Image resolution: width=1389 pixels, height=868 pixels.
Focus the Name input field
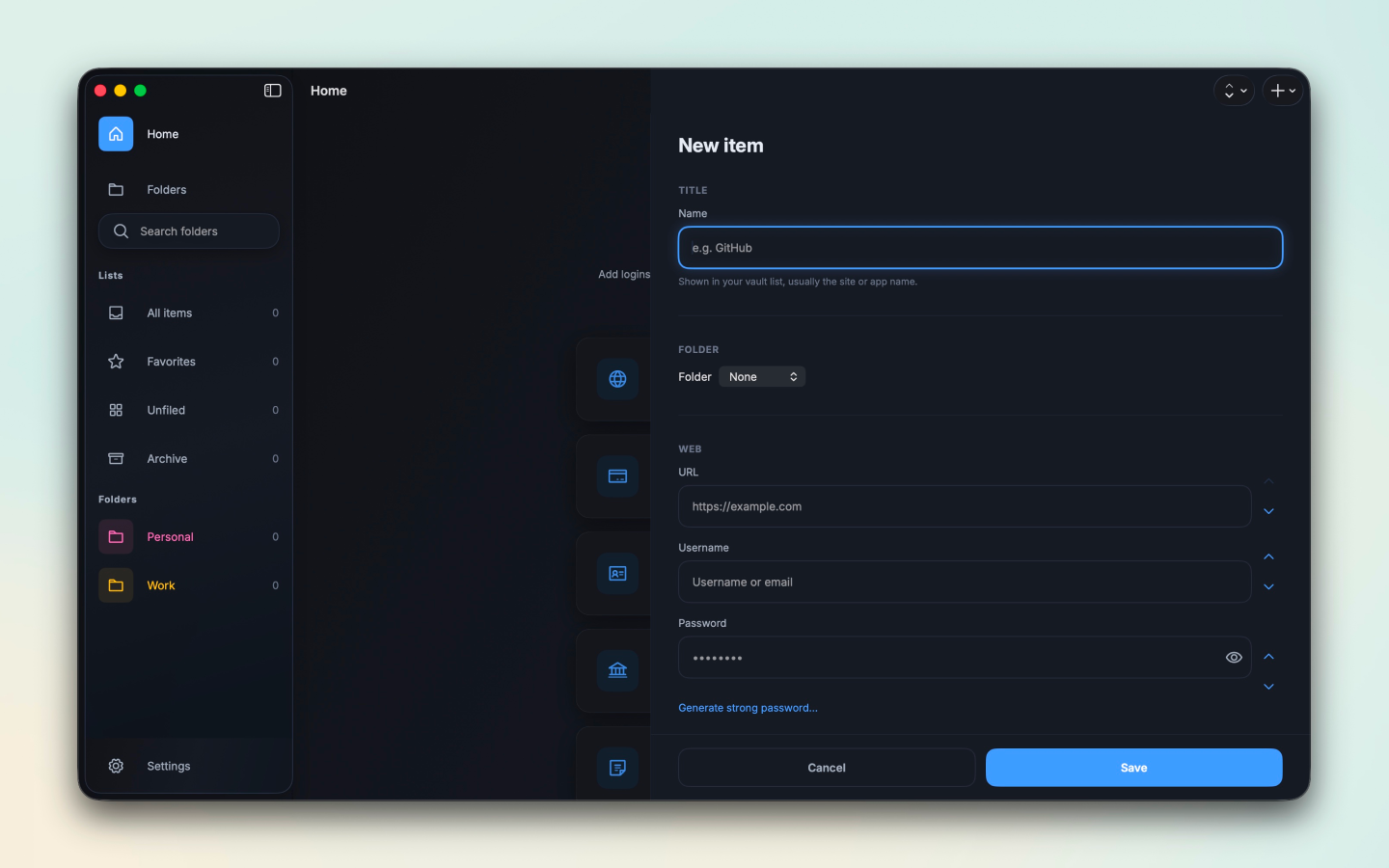click(x=980, y=248)
